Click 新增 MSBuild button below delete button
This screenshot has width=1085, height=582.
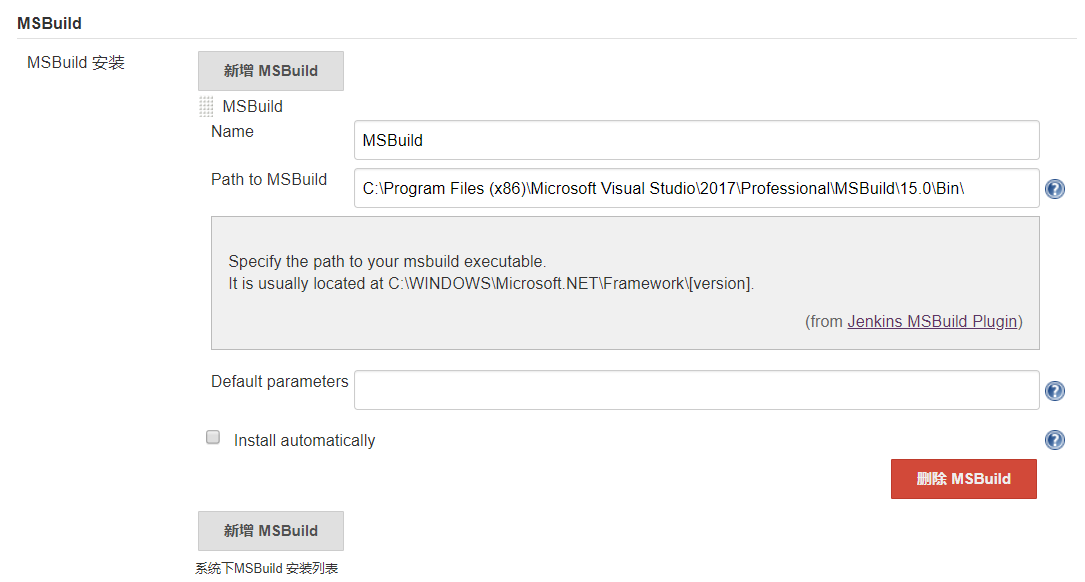[271, 531]
